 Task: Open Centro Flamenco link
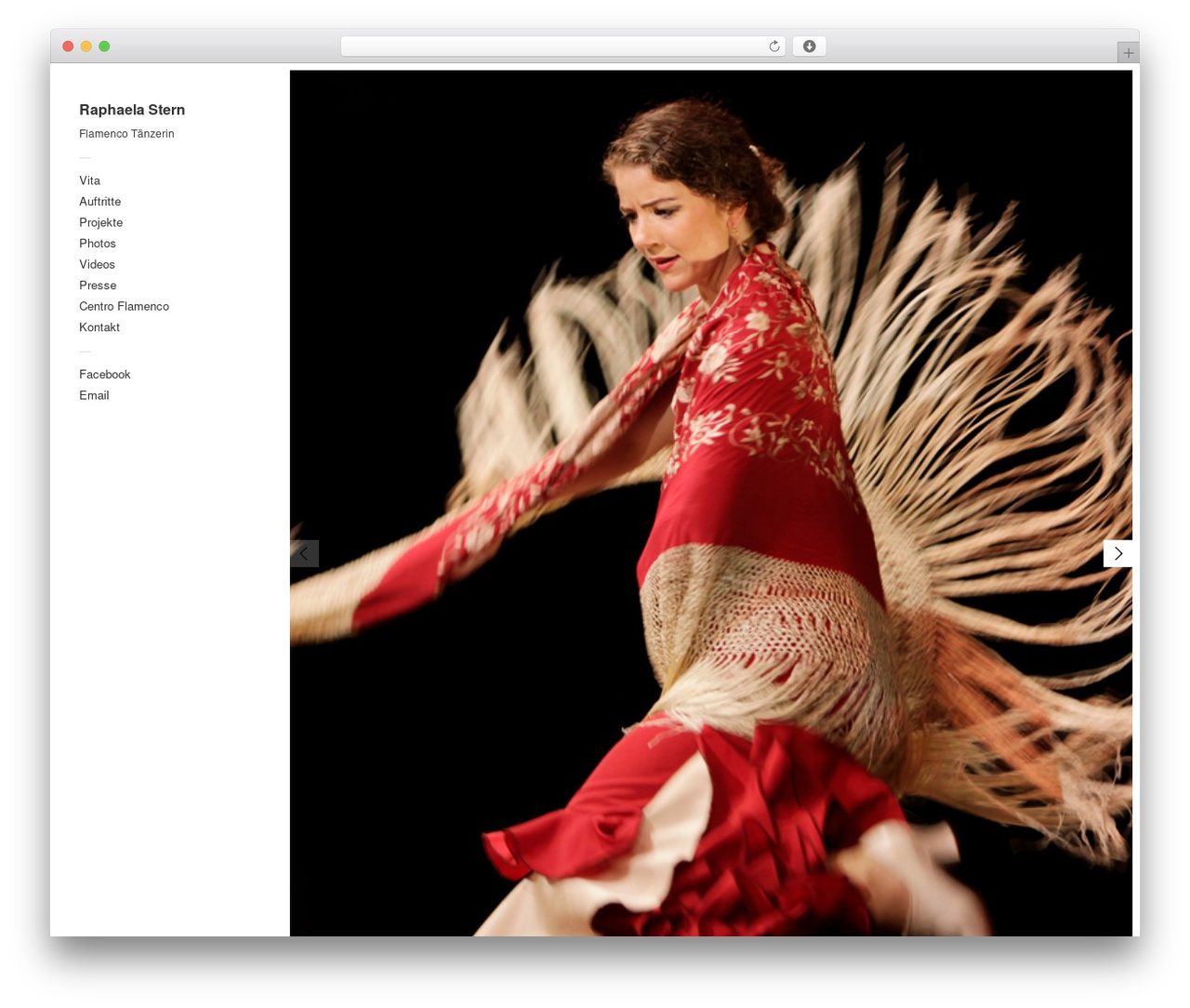pyautogui.click(x=124, y=306)
